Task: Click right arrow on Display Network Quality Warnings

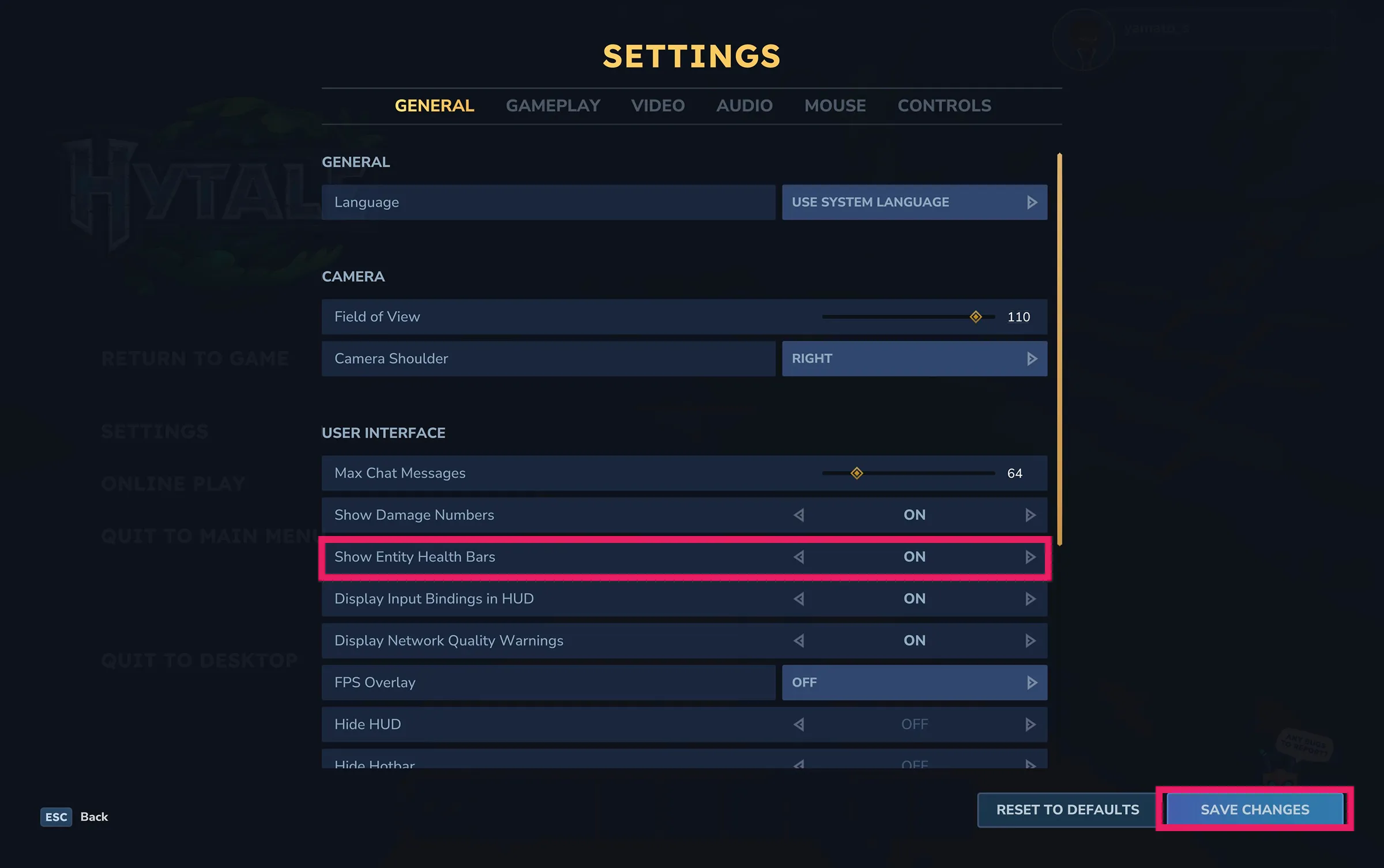Action: 1030,640
